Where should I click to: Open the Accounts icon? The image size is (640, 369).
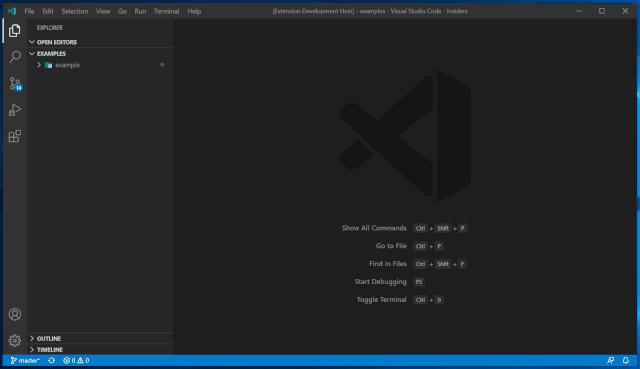pos(15,314)
